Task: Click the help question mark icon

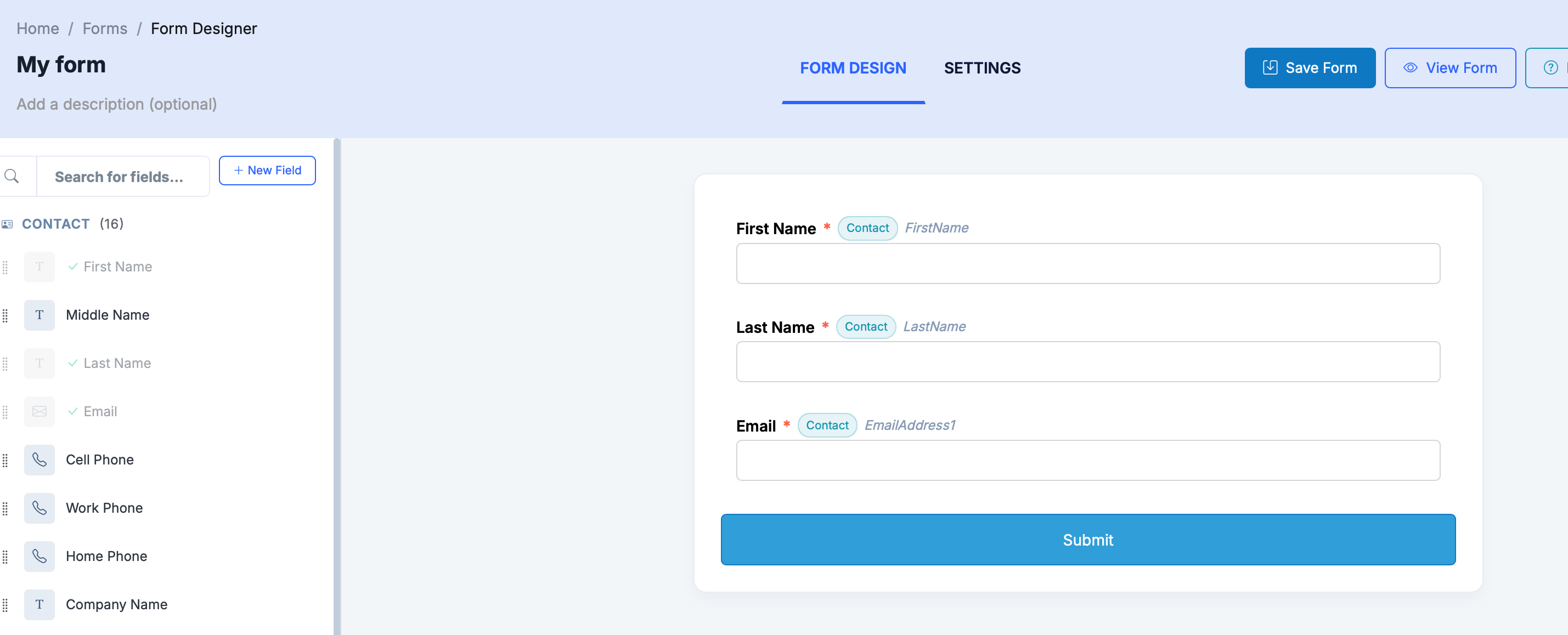Action: [x=1550, y=67]
